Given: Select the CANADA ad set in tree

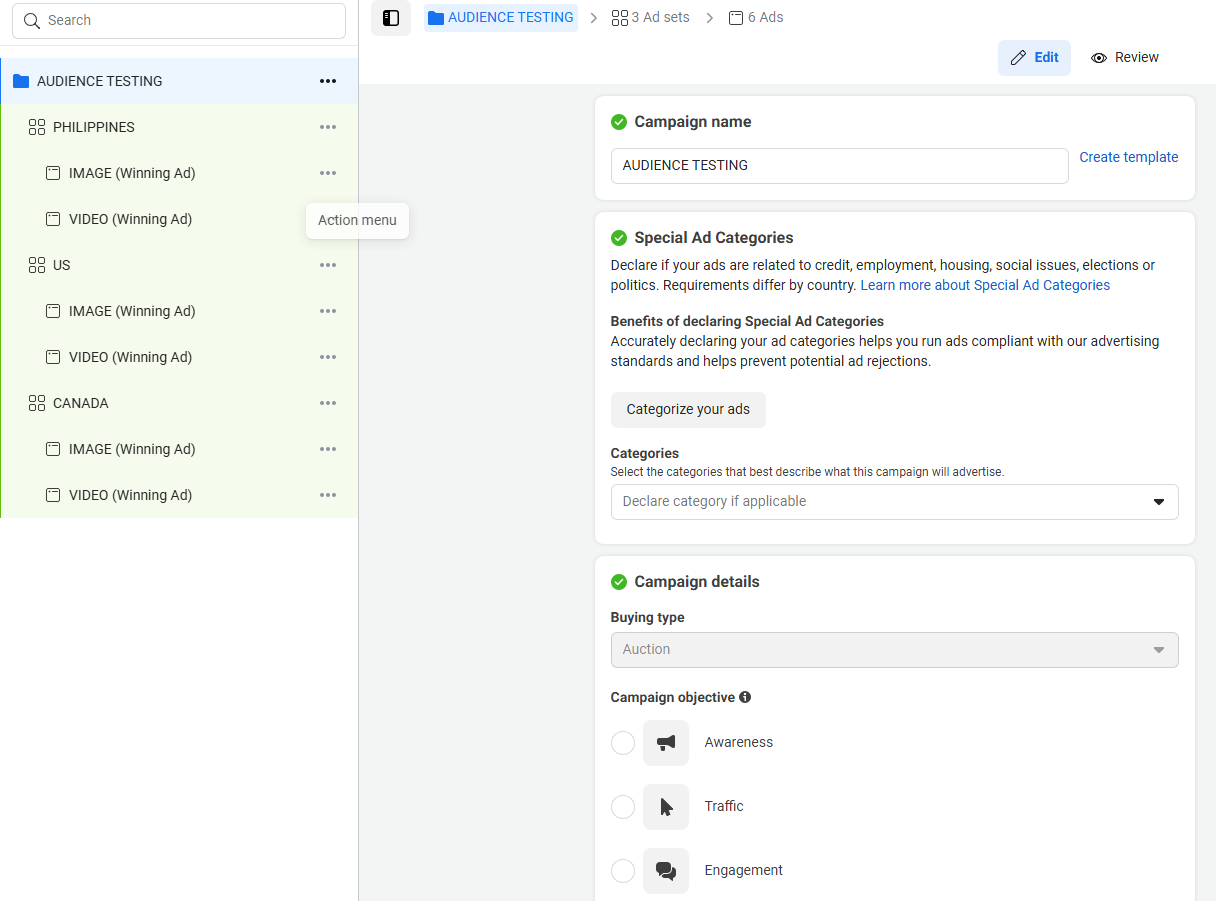Looking at the screenshot, I should click(x=81, y=403).
